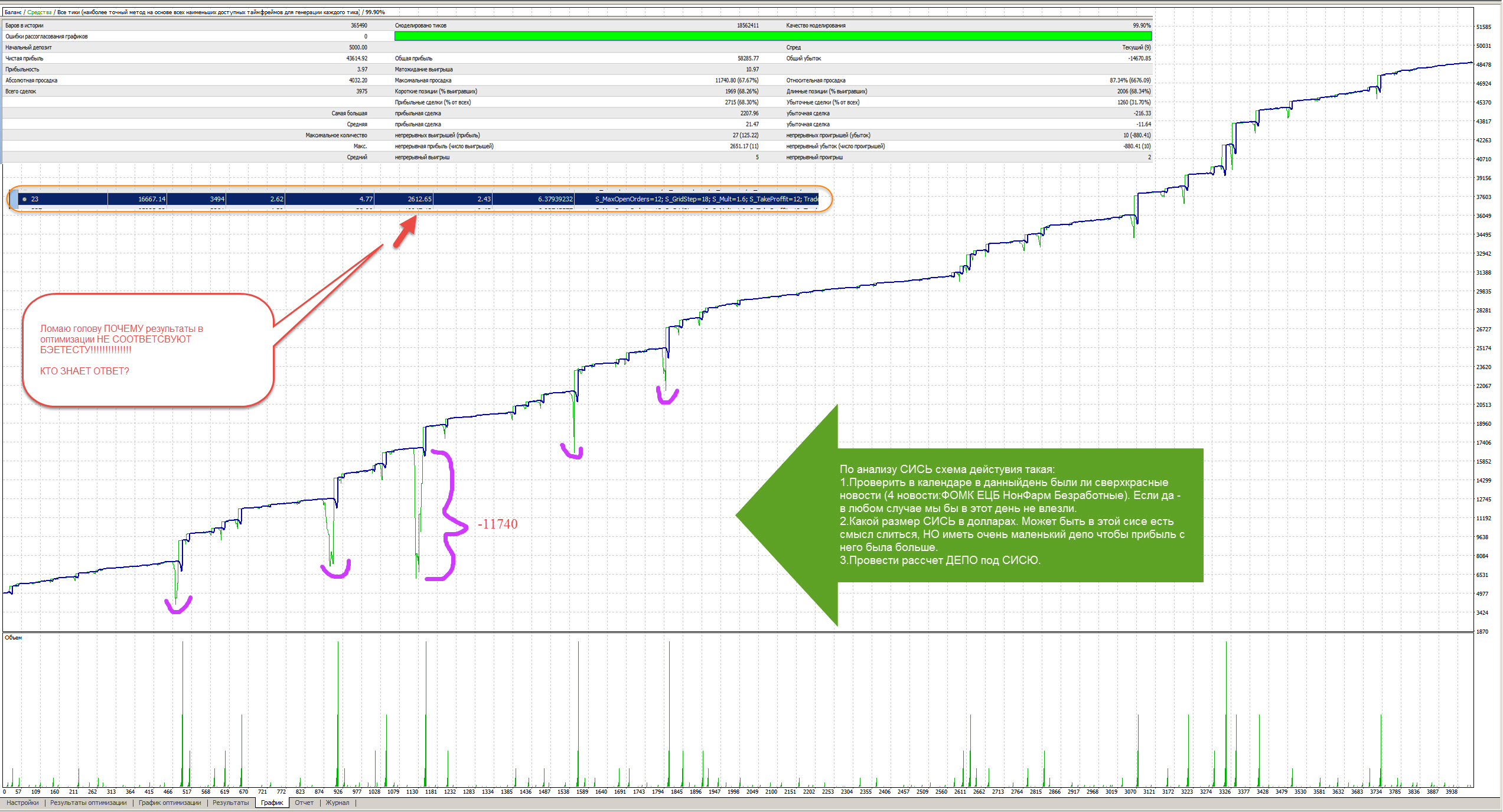Select short positions value 1969 (68.26%)
Screen dimensions: 1503x812
[742, 92]
